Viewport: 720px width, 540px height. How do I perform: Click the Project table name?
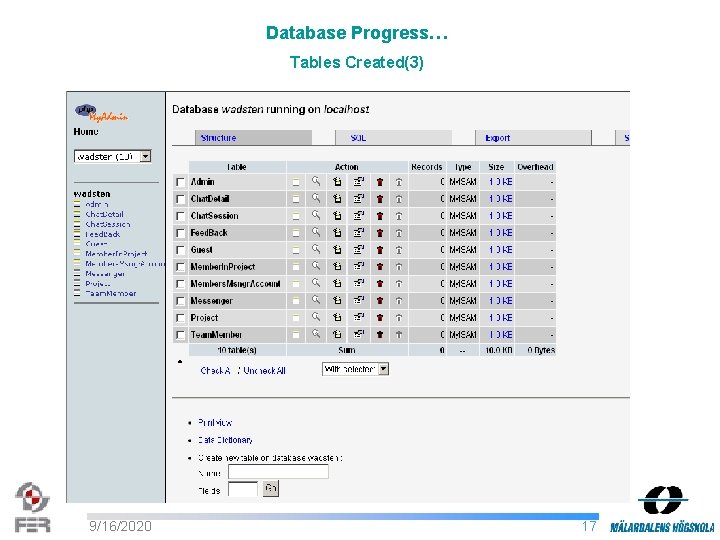[x=204, y=318]
